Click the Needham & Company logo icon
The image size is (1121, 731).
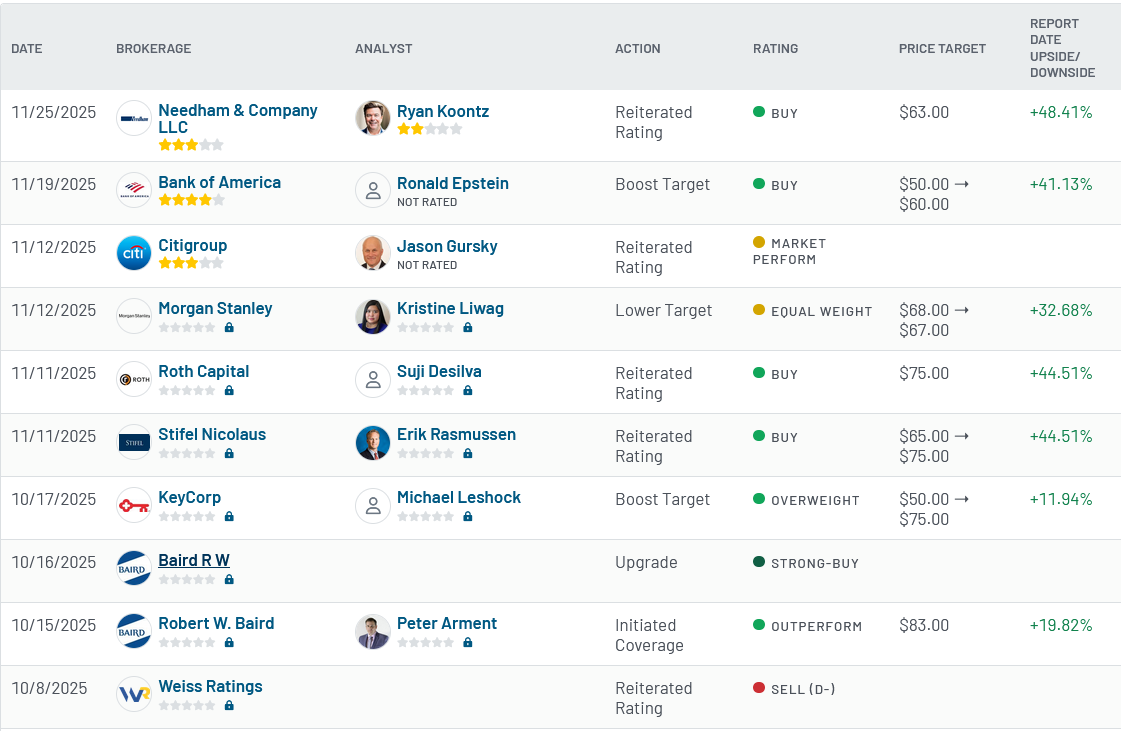[134, 118]
